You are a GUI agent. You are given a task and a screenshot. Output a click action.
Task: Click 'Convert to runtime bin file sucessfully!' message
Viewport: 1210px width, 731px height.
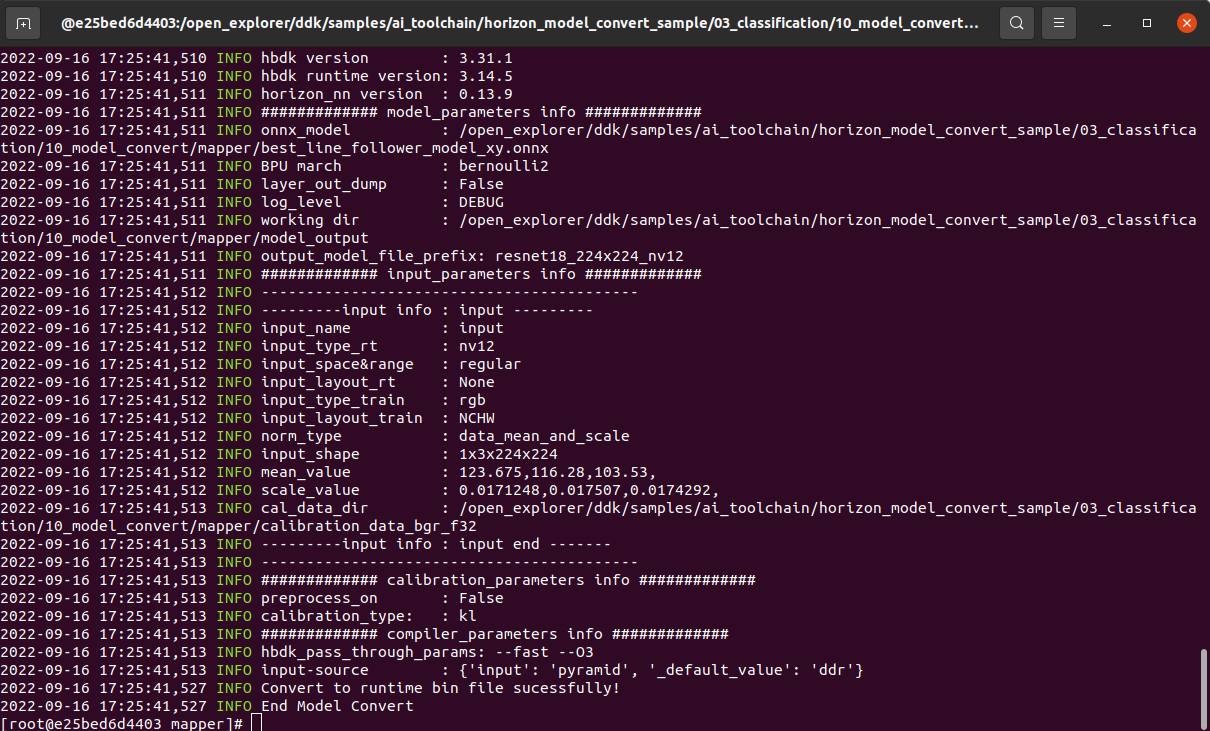pyautogui.click(x=440, y=688)
